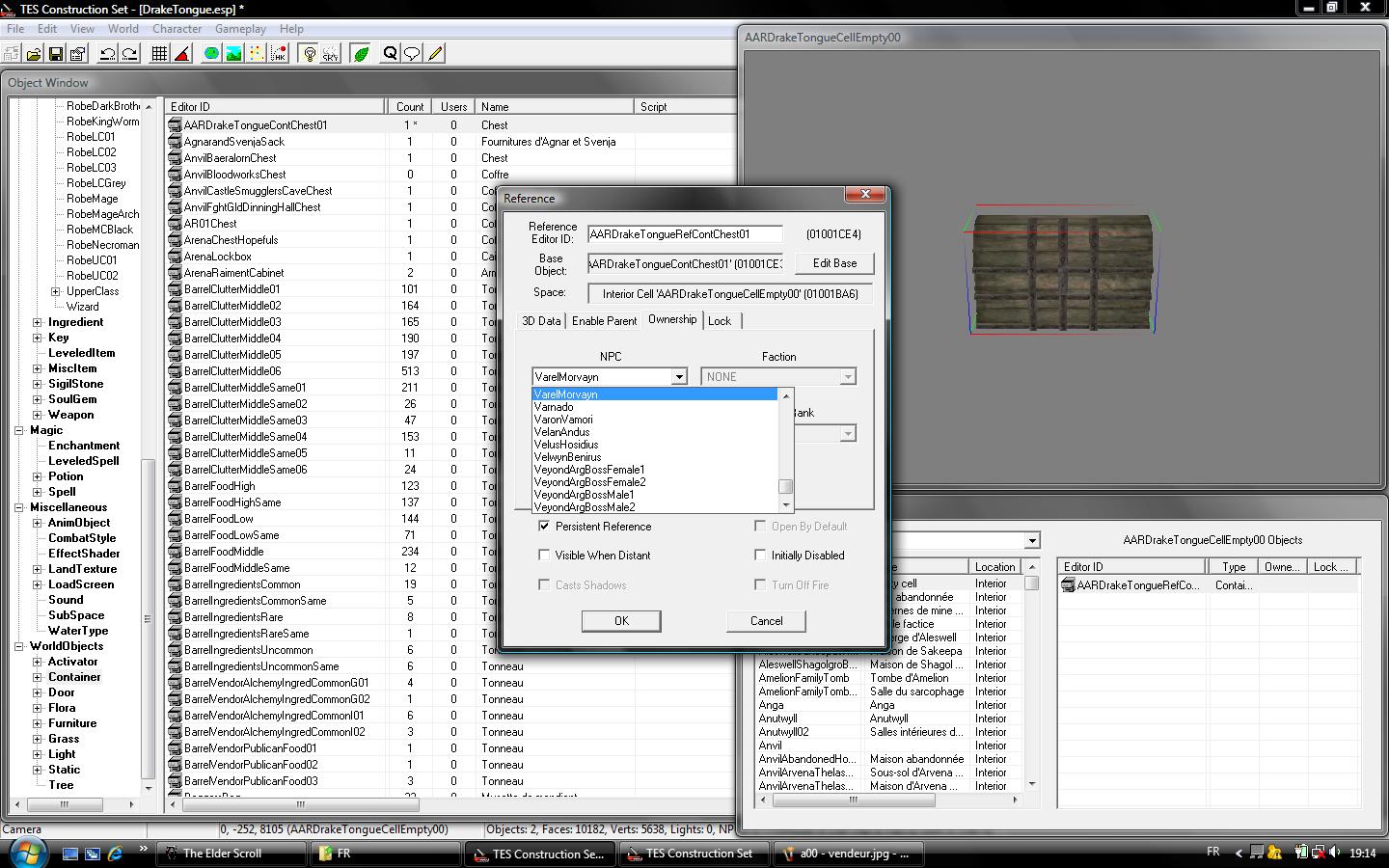Choose VaronVamori from the NPC list

tap(563, 420)
